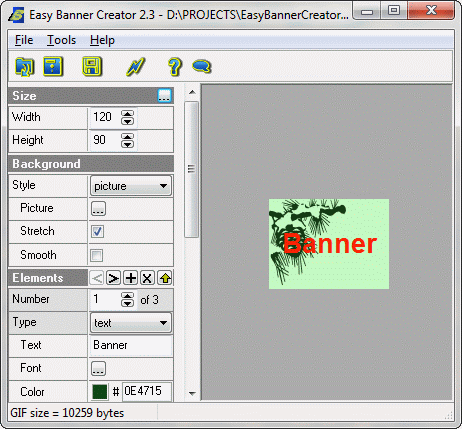Image resolution: width=462 pixels, height=429 pixels.
Task: Open the File menu
Action: click(24, 40)
